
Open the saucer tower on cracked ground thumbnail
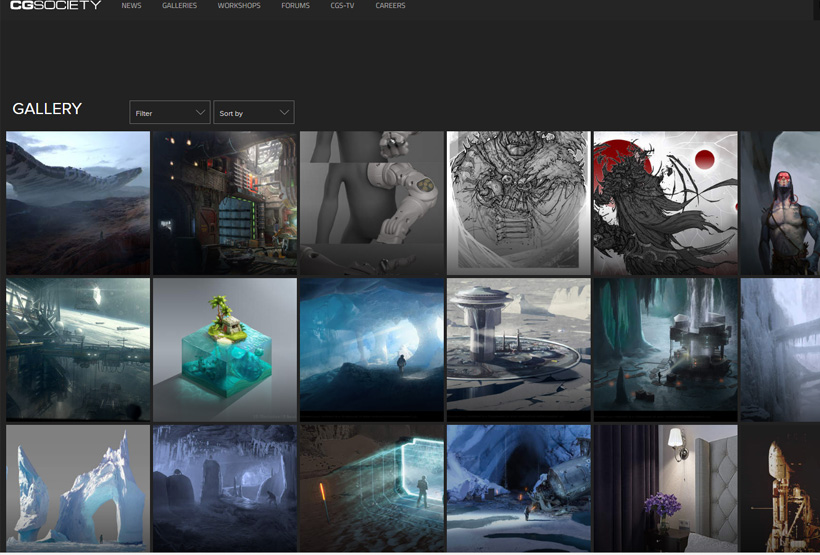tap(519, 349)
